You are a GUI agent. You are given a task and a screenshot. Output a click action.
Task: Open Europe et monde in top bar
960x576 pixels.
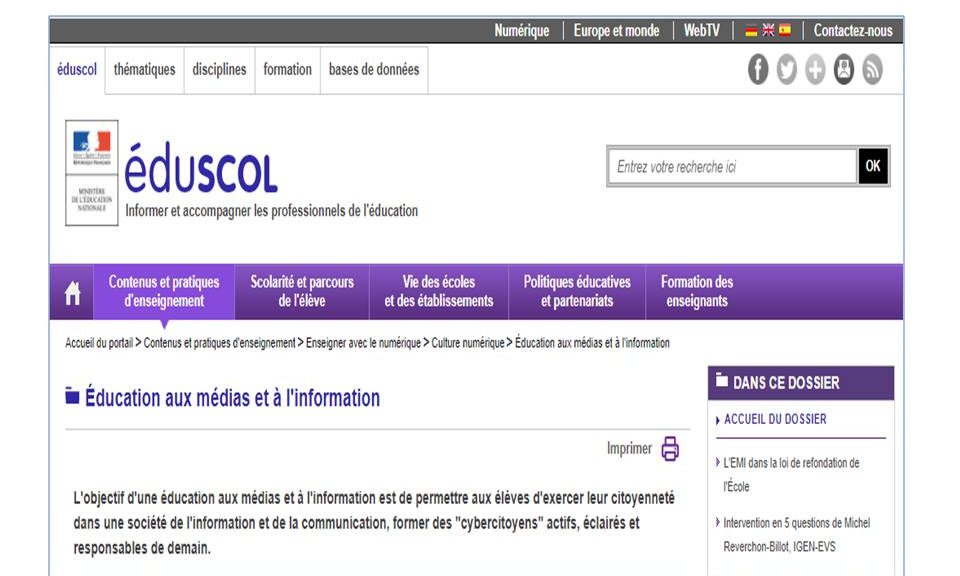click(x=617, y=31)
